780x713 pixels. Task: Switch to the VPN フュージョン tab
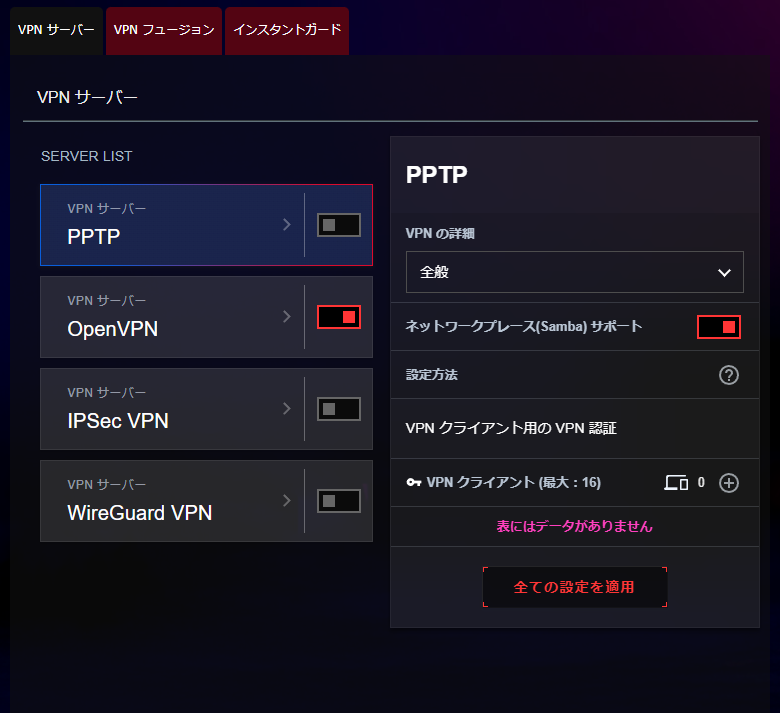coord(164,30)
